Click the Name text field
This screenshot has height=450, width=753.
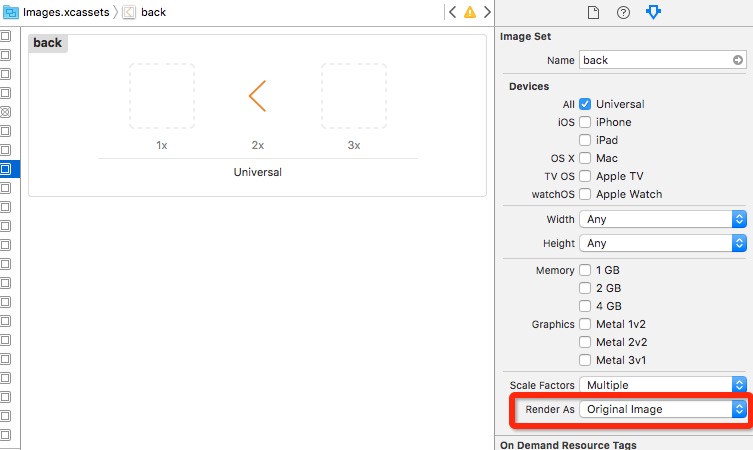tap(663, 60)
